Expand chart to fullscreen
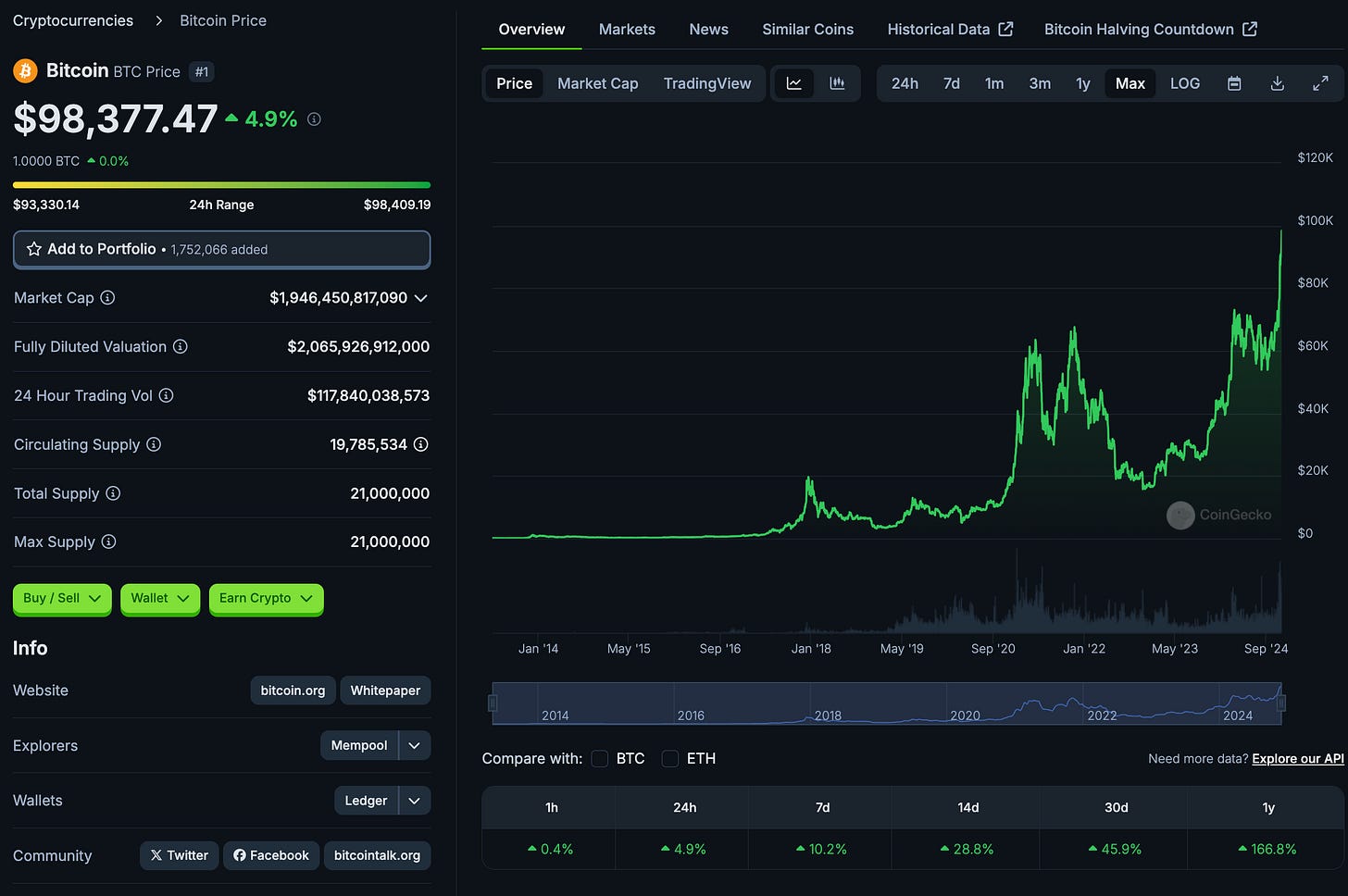 tap(1321, 83)
